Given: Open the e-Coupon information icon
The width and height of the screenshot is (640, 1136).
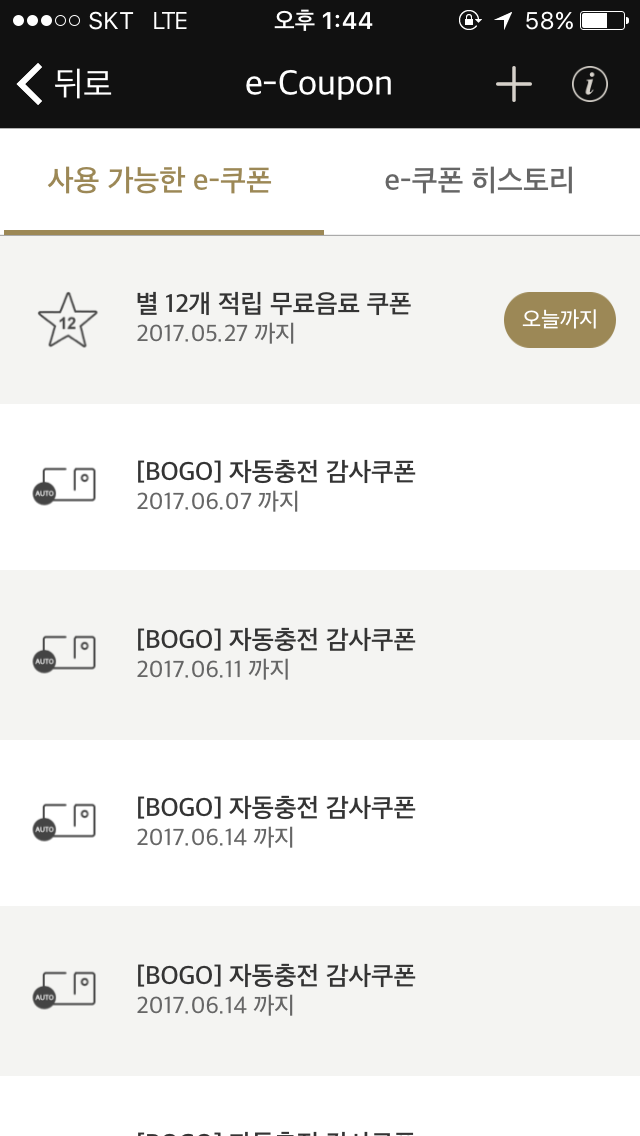Looking at the screenshot, I should (590, 85).
